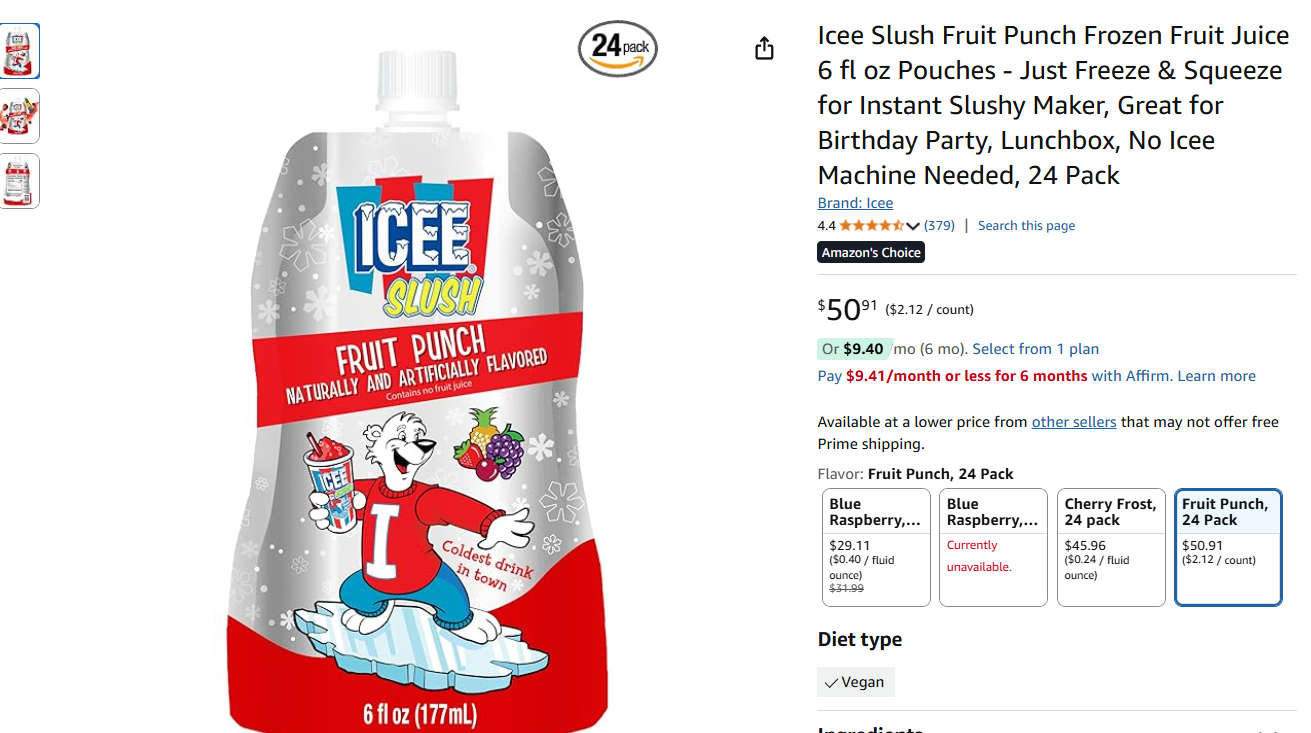This screenshot has width=1311, height=733.
Task: Click the Search this page link
Action: [1026, 226]
